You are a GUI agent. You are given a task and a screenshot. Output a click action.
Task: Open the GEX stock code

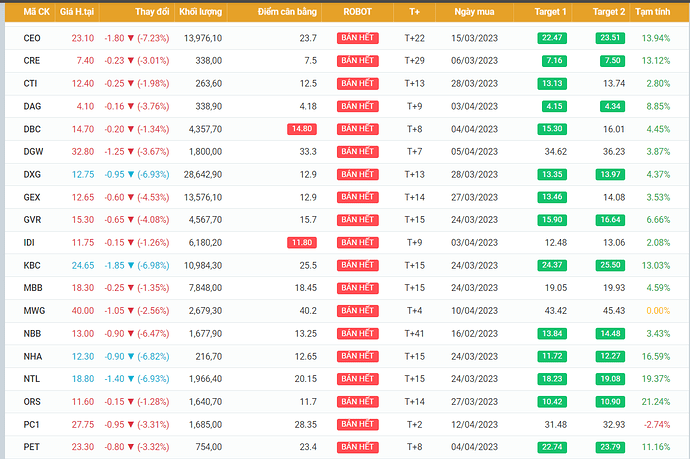point(32,198)
